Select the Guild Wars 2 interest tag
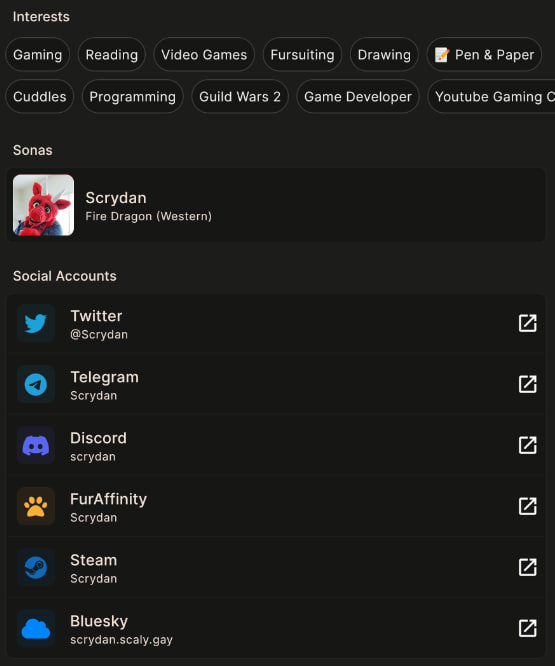The height and width of the screenshot is (666, 555). coord(240,97)
